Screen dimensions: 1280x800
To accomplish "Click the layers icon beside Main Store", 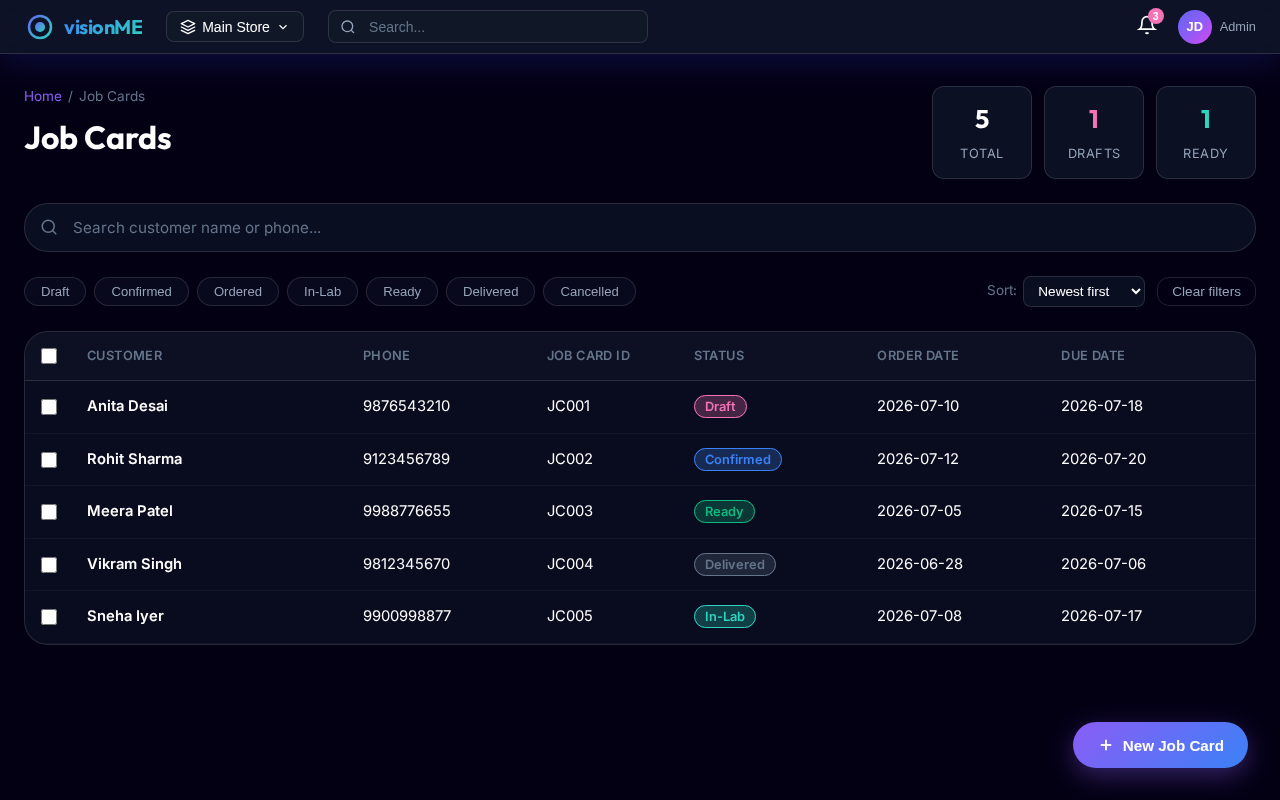I will point(188,27).
